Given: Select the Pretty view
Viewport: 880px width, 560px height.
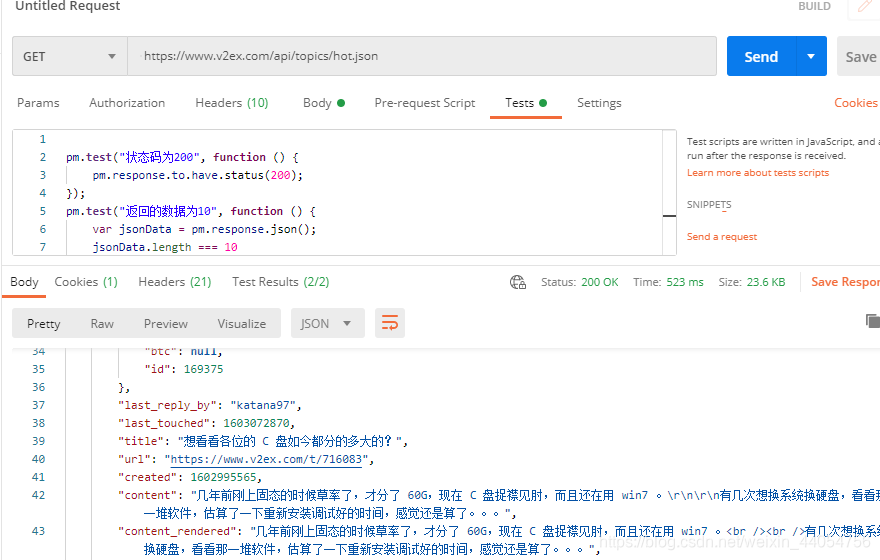Looking at the screenshot, I should (x=43, y=324).
